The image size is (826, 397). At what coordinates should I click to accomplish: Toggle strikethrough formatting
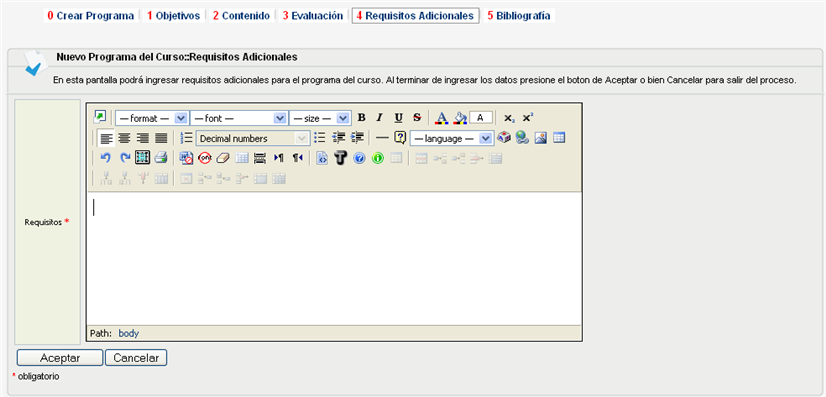click(x=417, y=117)
